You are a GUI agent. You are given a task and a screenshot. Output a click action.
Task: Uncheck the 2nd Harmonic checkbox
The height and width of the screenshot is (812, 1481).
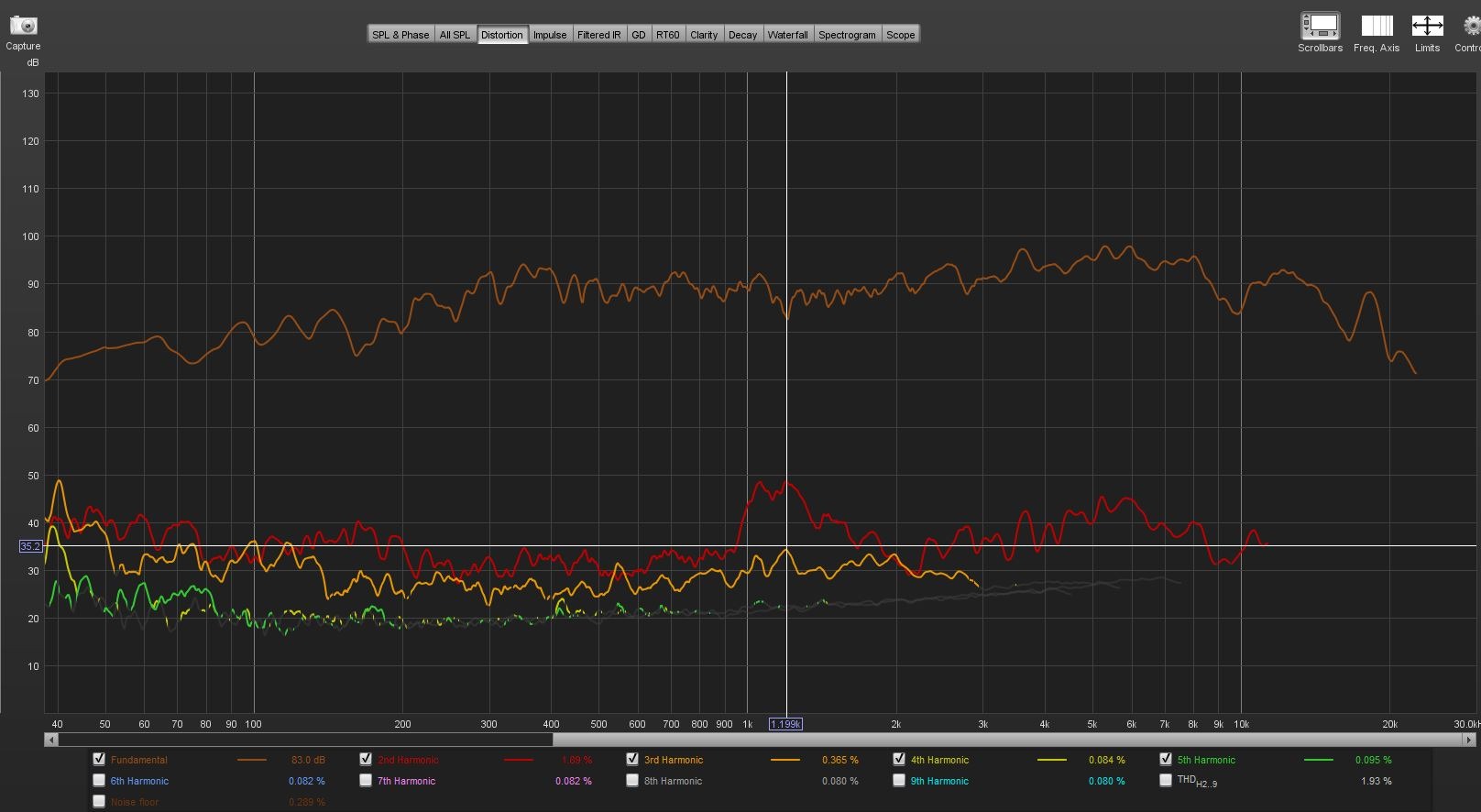(x=366, y=759)
